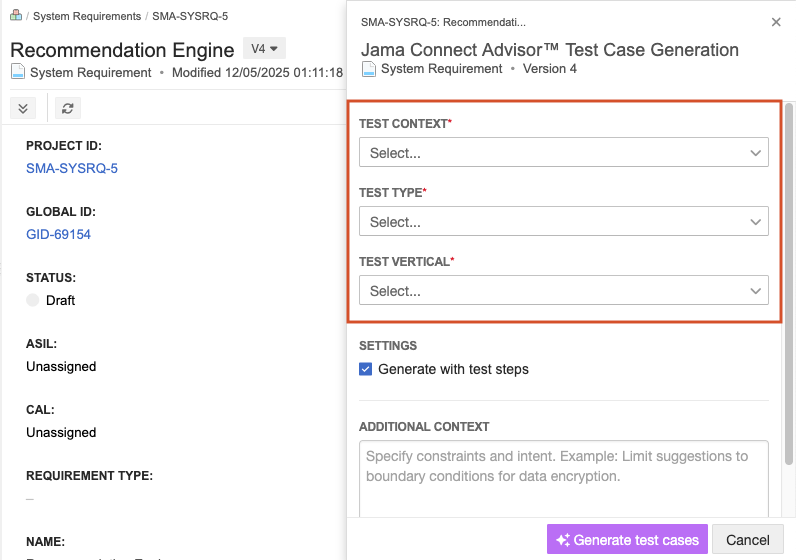Viewport: 796px width, 560px height.
Task: Click the document icon beside Recommendation Engine subtitle
Action: [x=18, y=72]
